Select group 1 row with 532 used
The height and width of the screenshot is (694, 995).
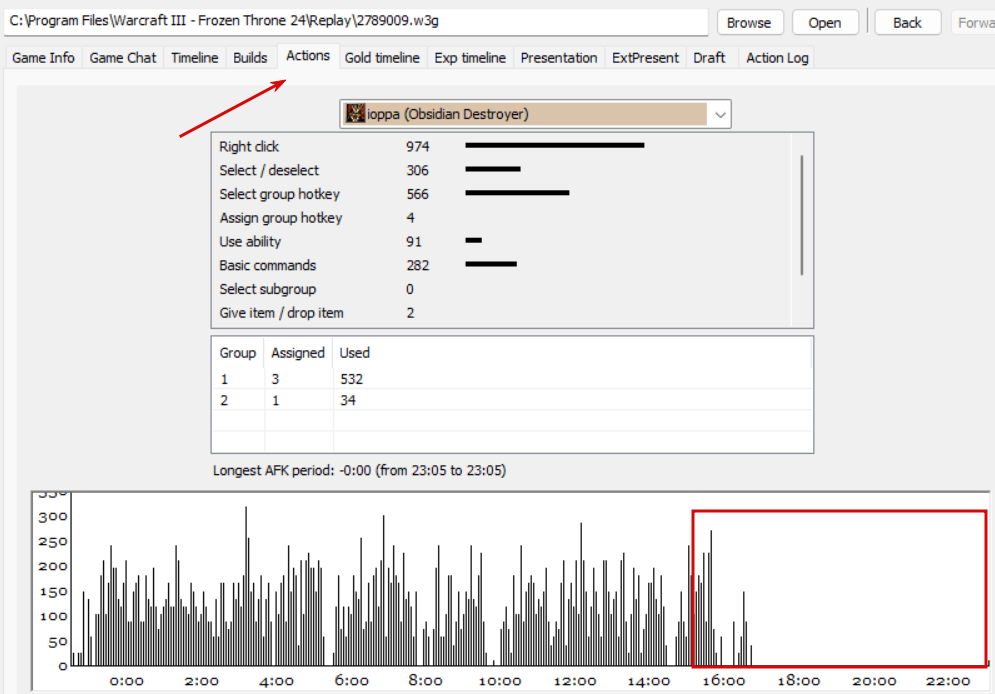click(x=512, y=379)
